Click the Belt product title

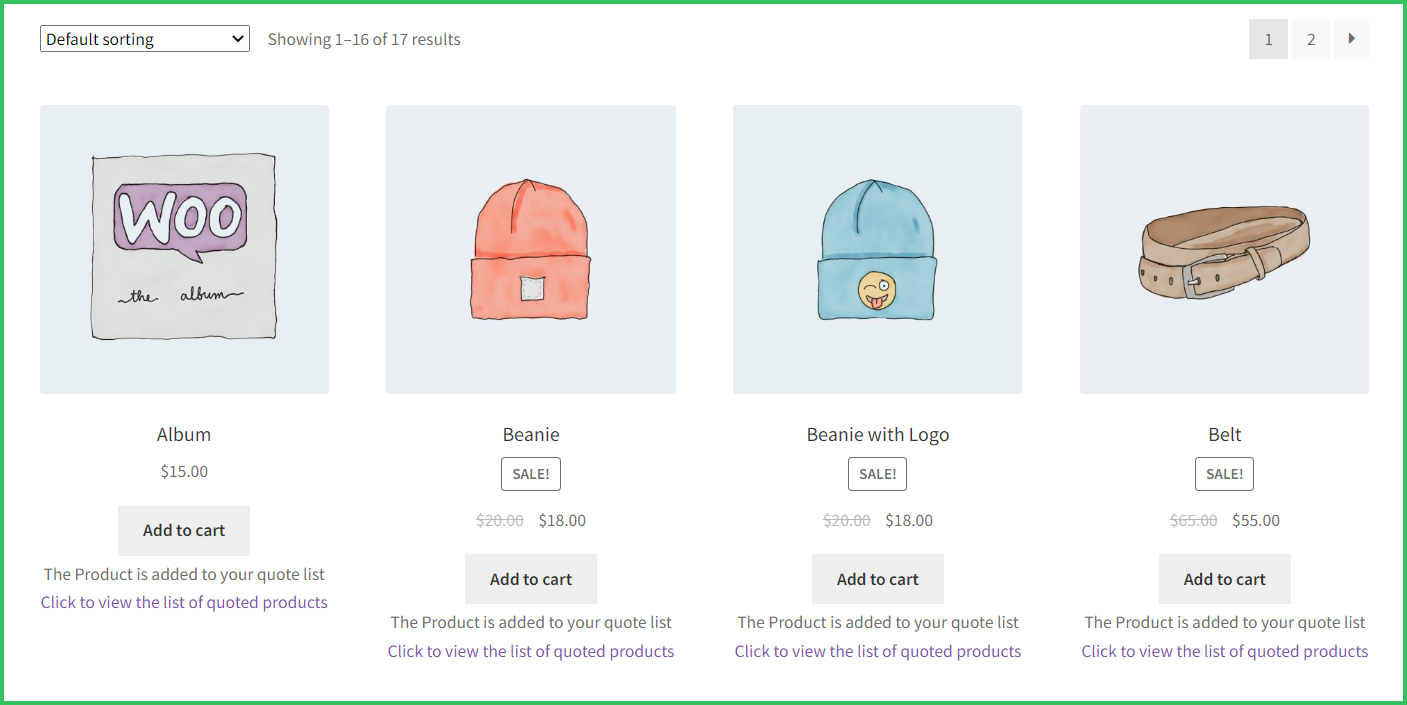tap(1224, 434)
